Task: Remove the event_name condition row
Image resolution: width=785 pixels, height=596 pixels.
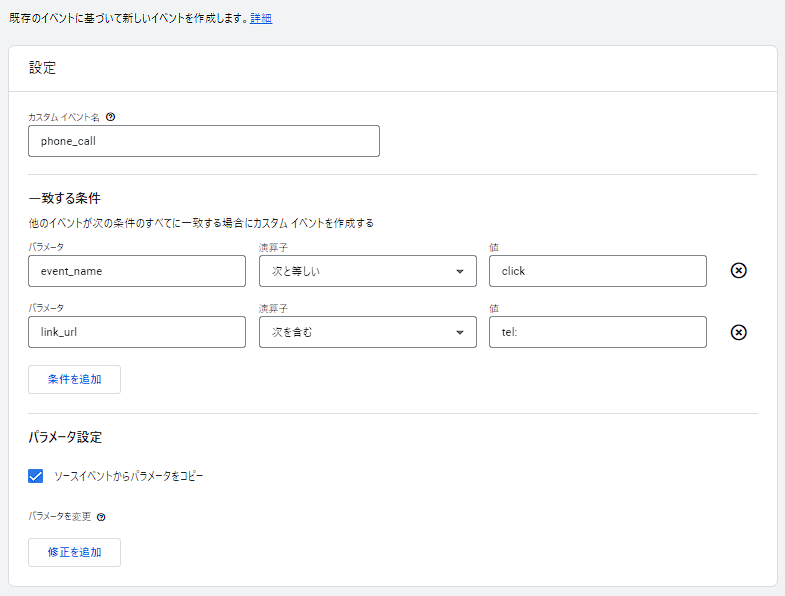Action: point(738,271)
